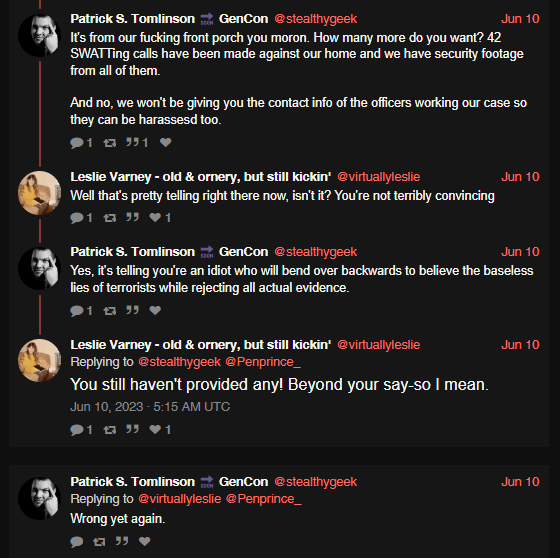This screenshot has height=558, width=560.
Task: Click @Penprince_ mention in Leslie's reply
Action: 263,362
